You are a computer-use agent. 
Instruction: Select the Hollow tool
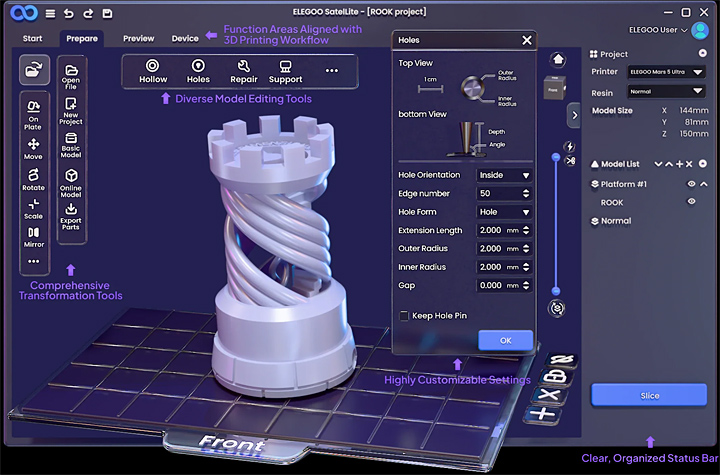[x=153, y=71]
